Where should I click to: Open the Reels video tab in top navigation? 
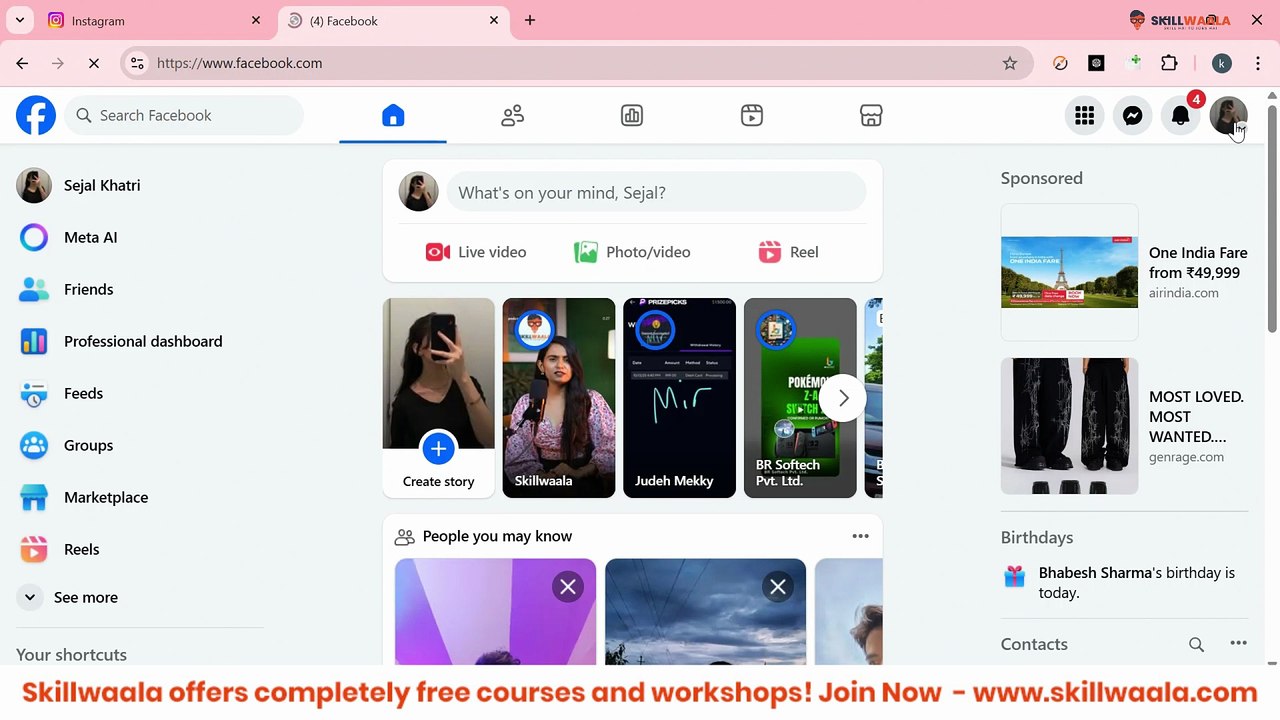752,116
